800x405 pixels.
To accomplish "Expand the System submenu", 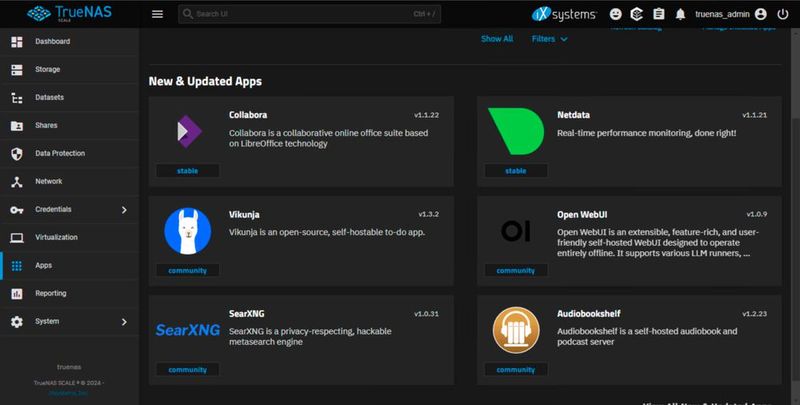I will [124, 321].
